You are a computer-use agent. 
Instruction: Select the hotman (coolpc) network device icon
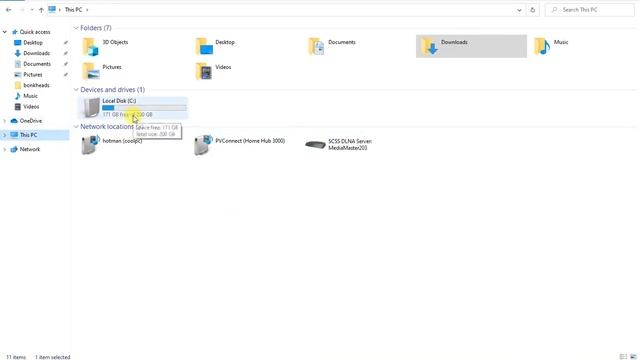pos(90,145)
